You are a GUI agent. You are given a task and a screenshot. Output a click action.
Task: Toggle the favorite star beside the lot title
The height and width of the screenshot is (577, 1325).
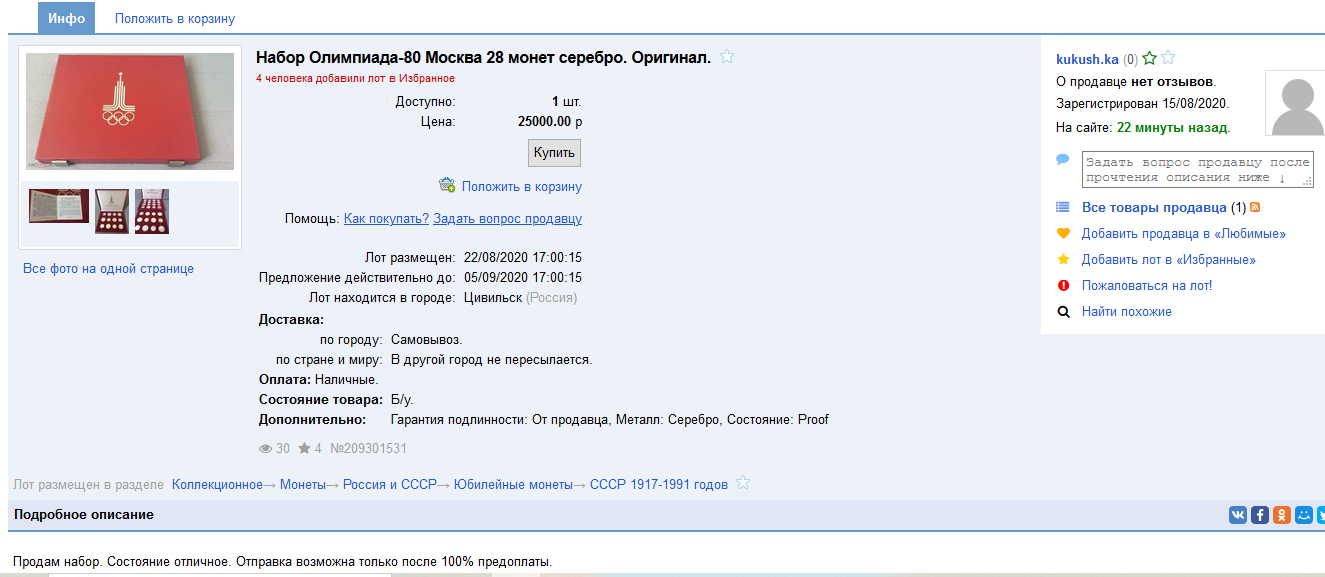(x=727, y=57)
